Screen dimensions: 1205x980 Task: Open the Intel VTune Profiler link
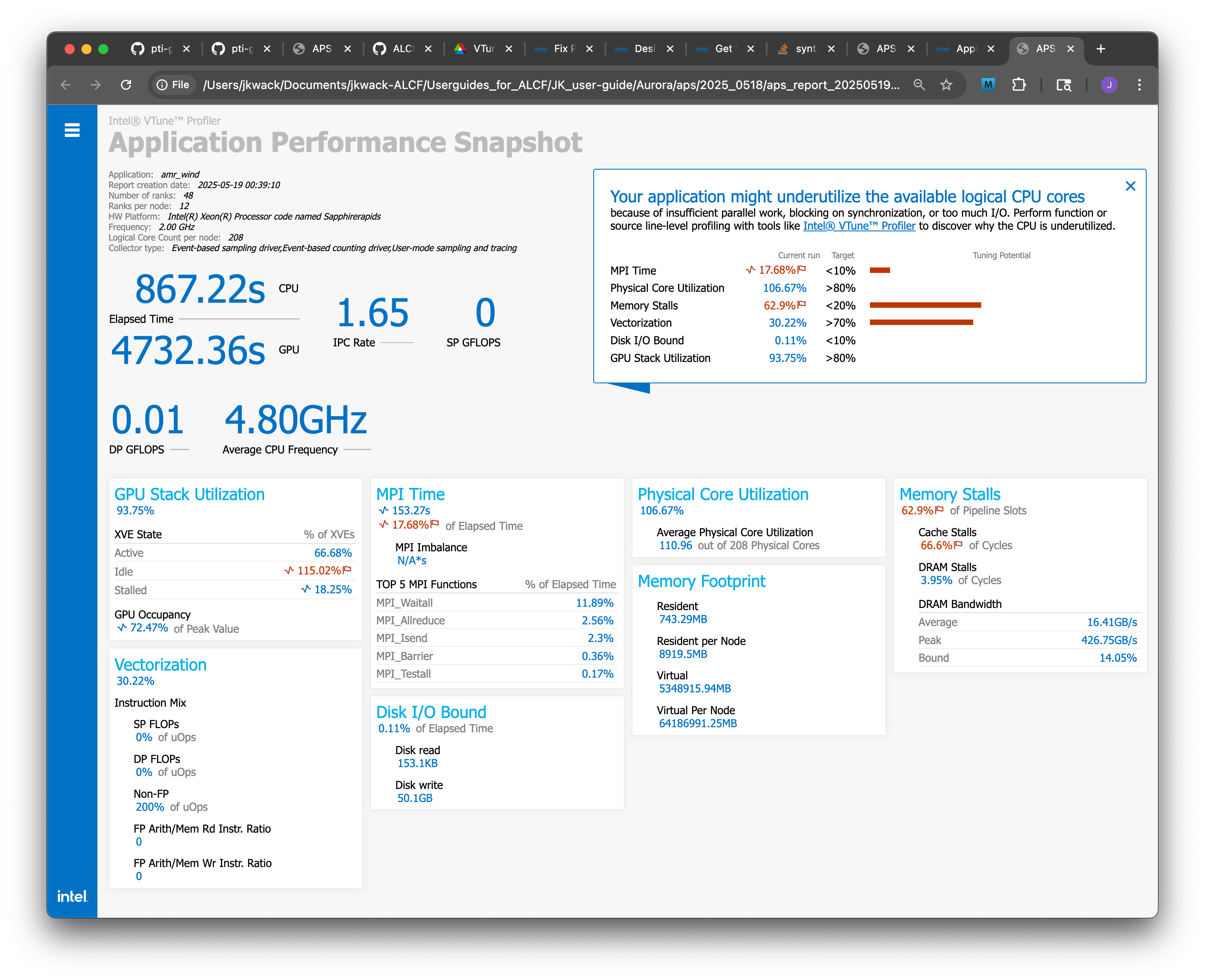tap(859, 226)
